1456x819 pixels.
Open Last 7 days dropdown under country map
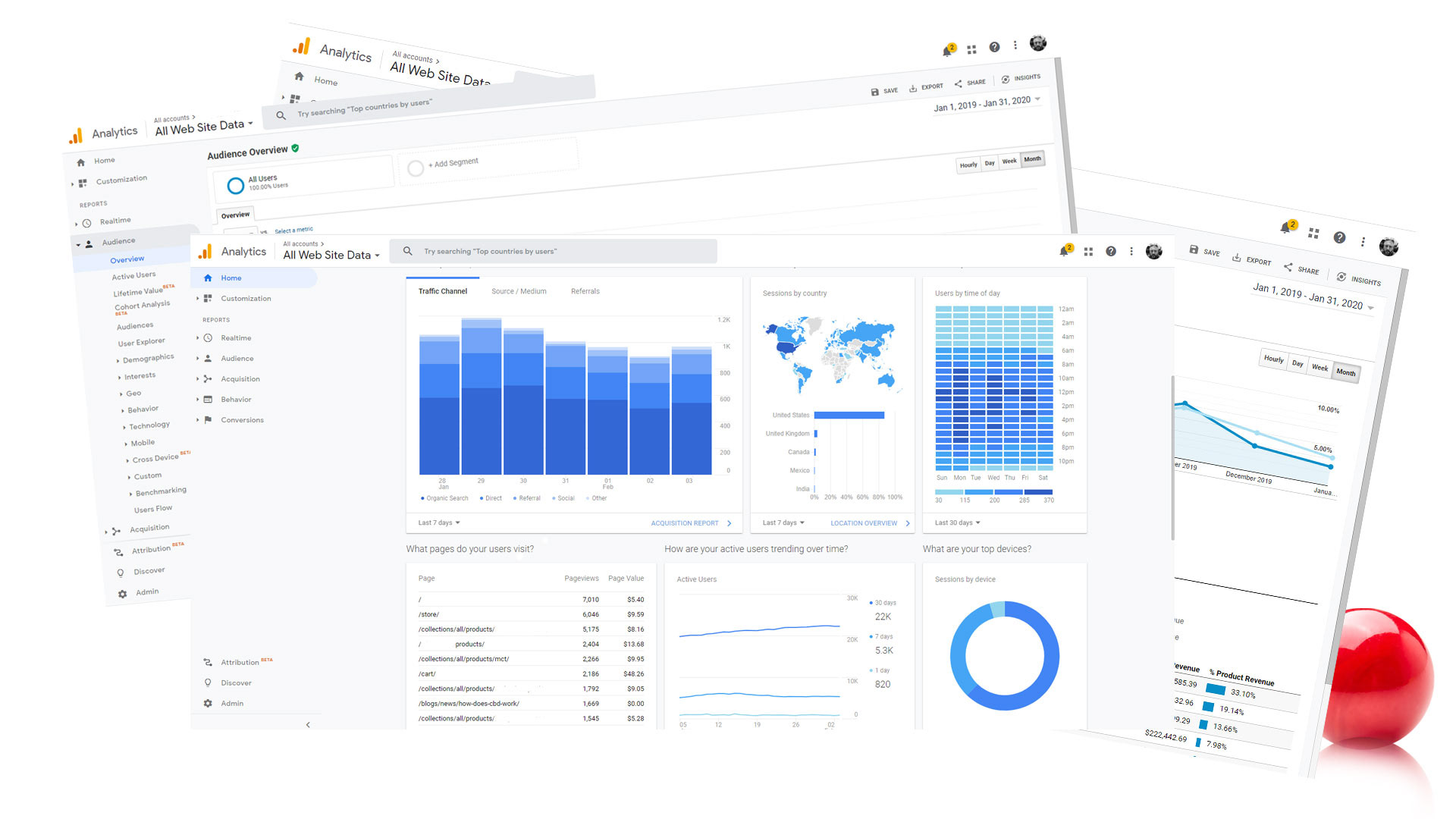coord(783,523)
